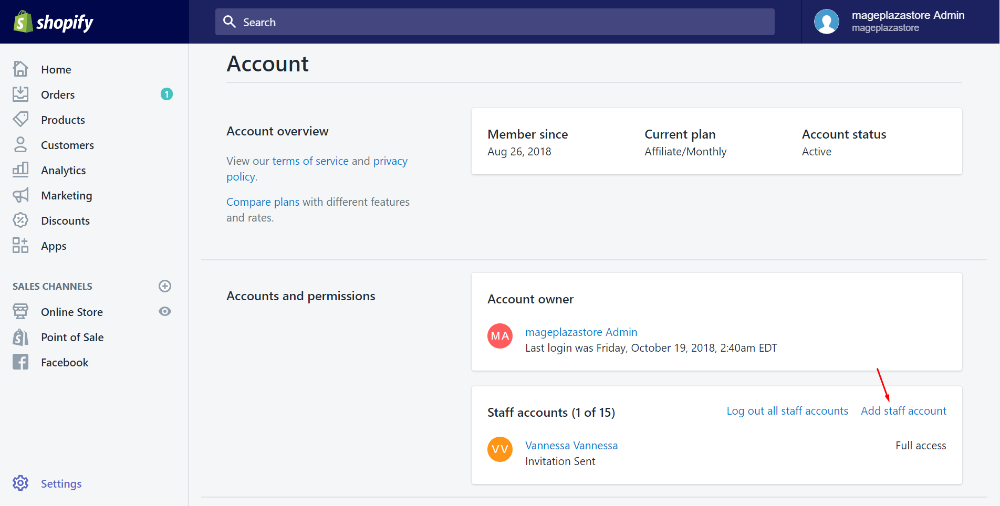Screen dimensions: 1000x506
Task: Open the Orders menu item
Action: click(x=58, y=94)
